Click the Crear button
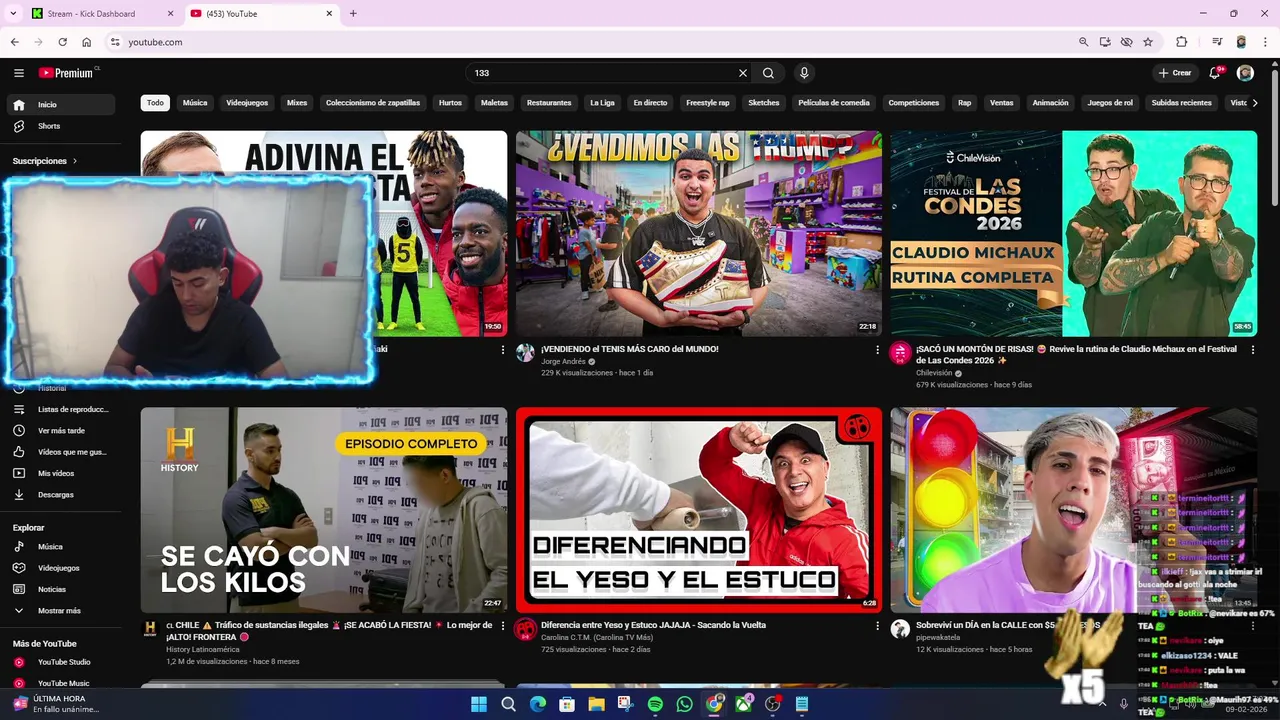Viewport: 1280px width, 720px height. [x=1175, y=73]
